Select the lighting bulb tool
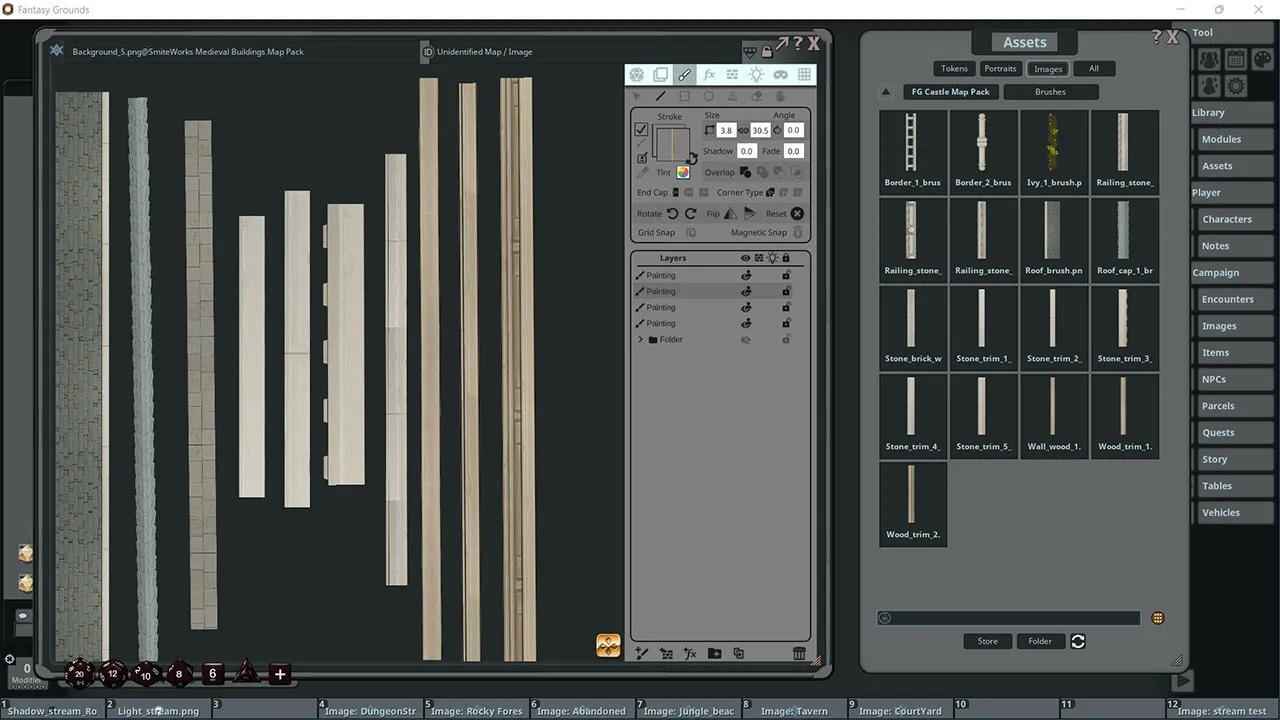 756,75
